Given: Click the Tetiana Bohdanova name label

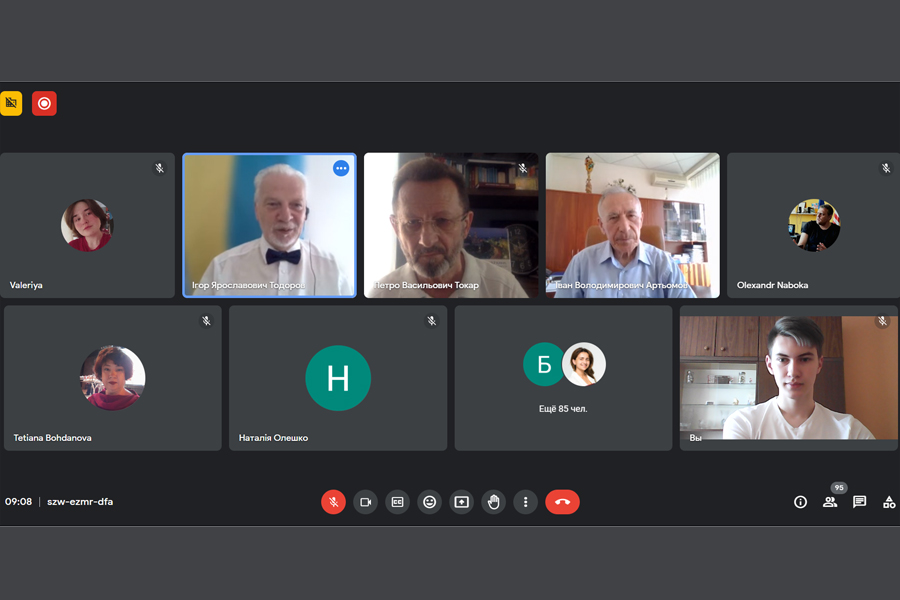Looking at the screenshot, I should (x=52, y=438).
